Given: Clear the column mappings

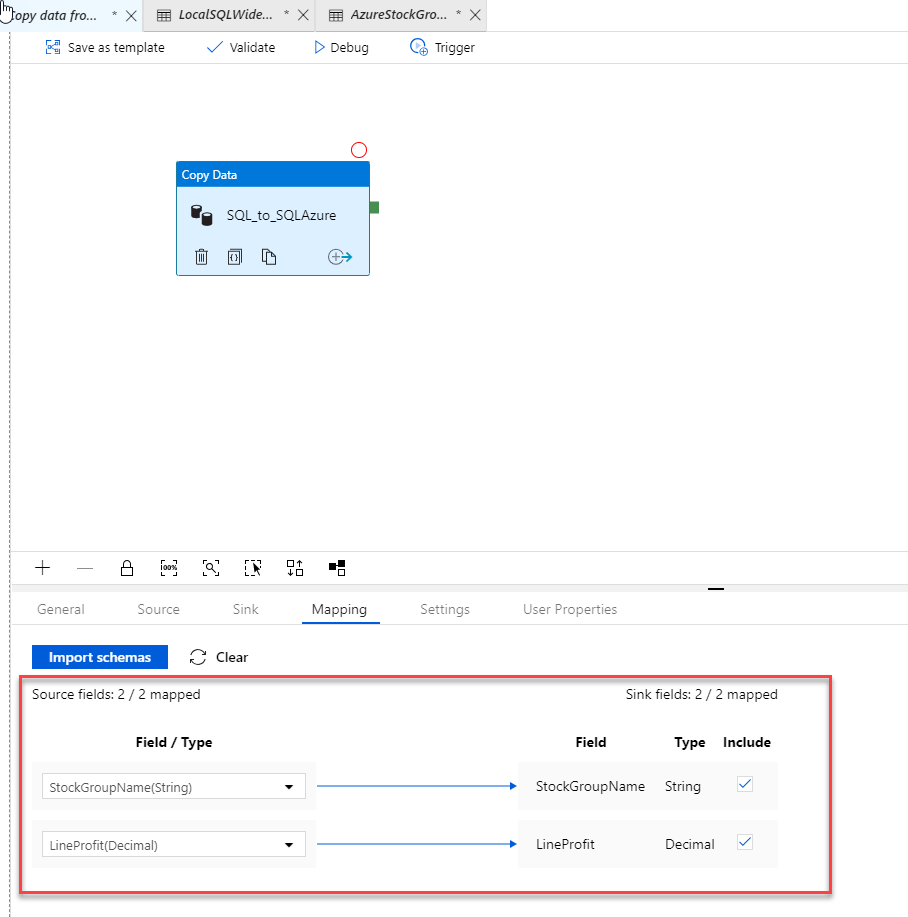Looking at the screenshot, I should 219,657.
